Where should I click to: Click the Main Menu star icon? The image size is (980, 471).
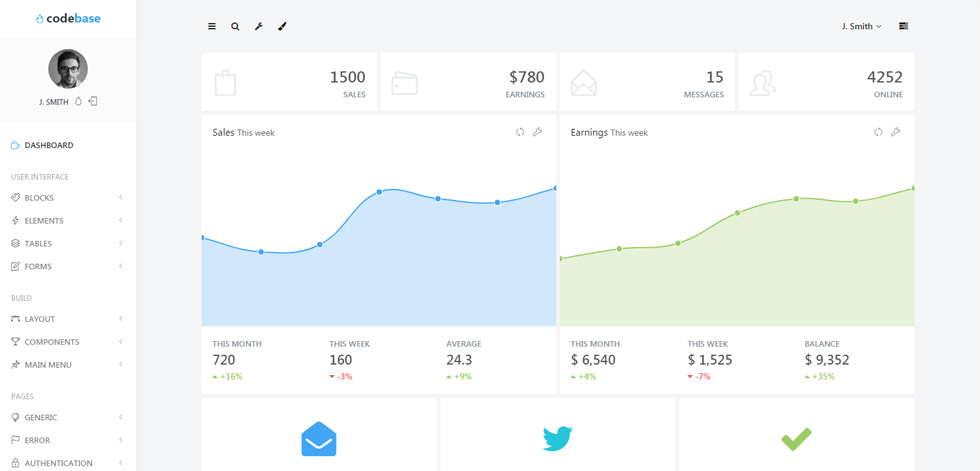(x=16, y=365)
